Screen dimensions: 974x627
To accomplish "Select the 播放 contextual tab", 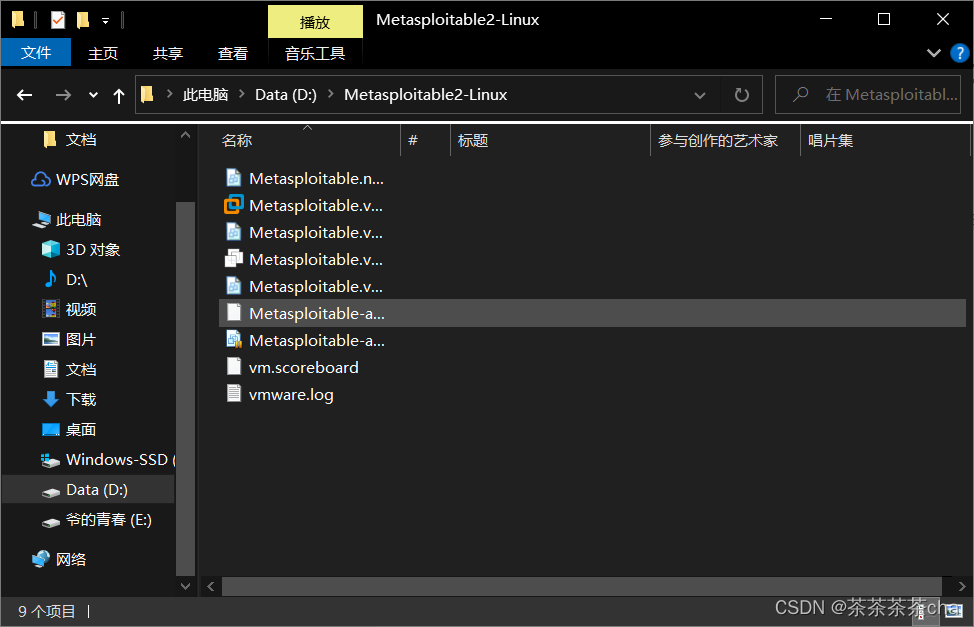I will point(315,22).
